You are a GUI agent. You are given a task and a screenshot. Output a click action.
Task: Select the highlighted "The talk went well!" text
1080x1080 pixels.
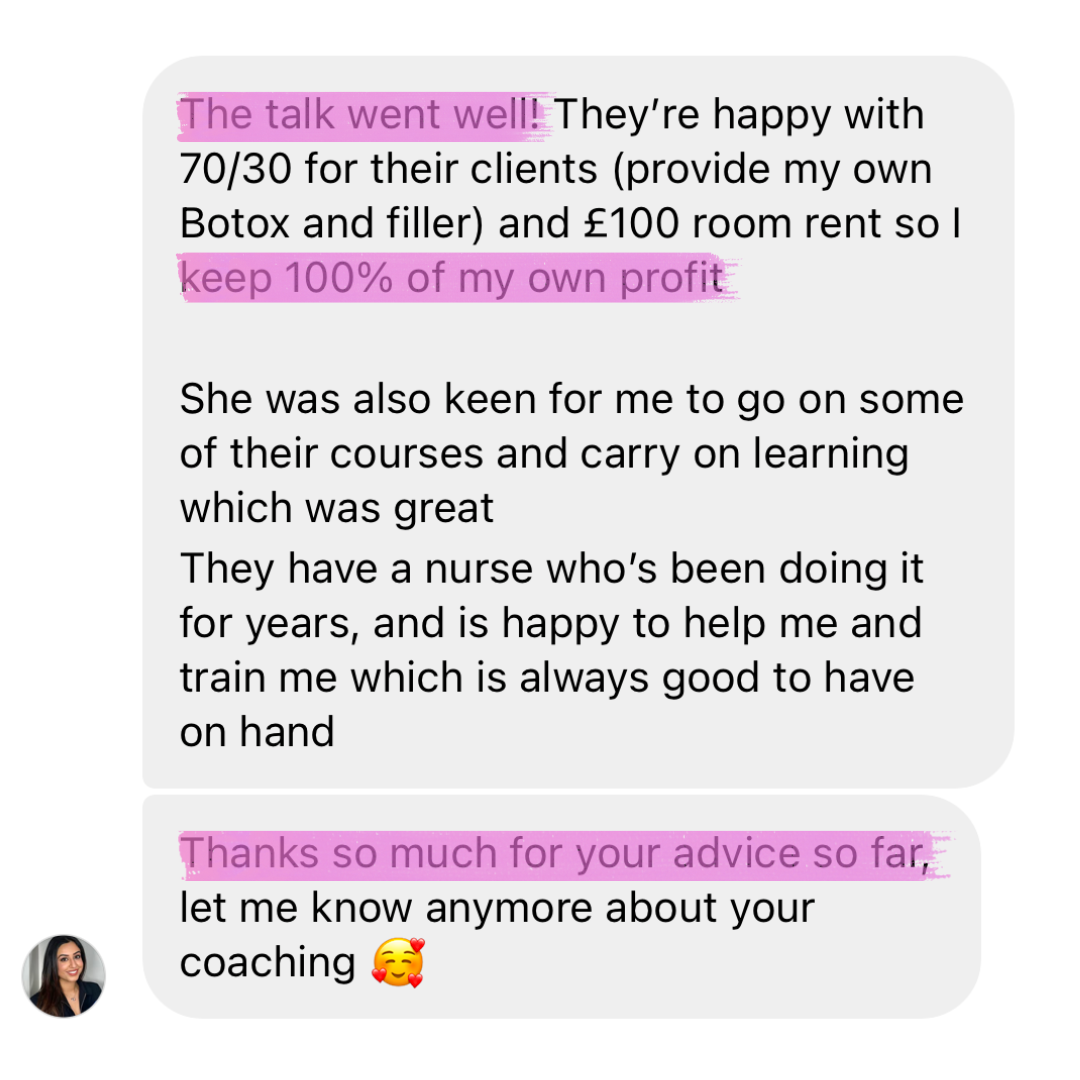pyautogui.click(x=363, y=114)
